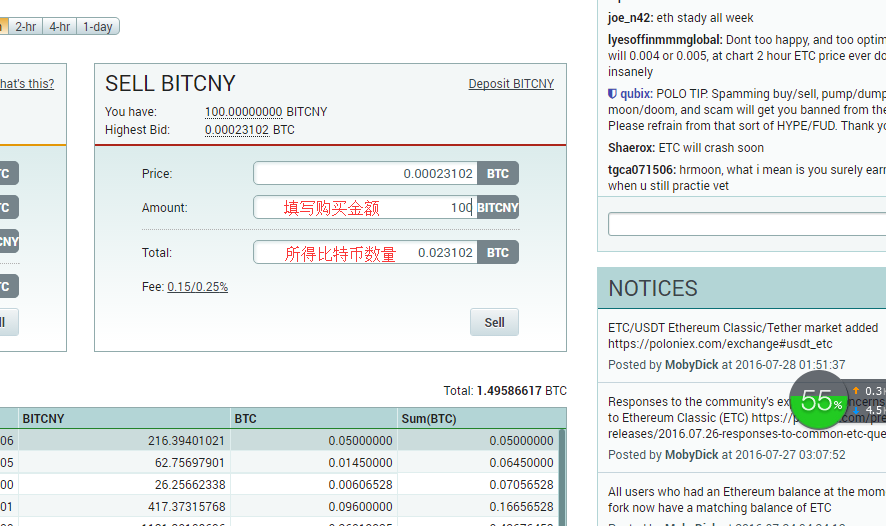Viewport: 886px width, 526px height.
Task: Select the 2-hr chart interval
Action: click(25, 27)
